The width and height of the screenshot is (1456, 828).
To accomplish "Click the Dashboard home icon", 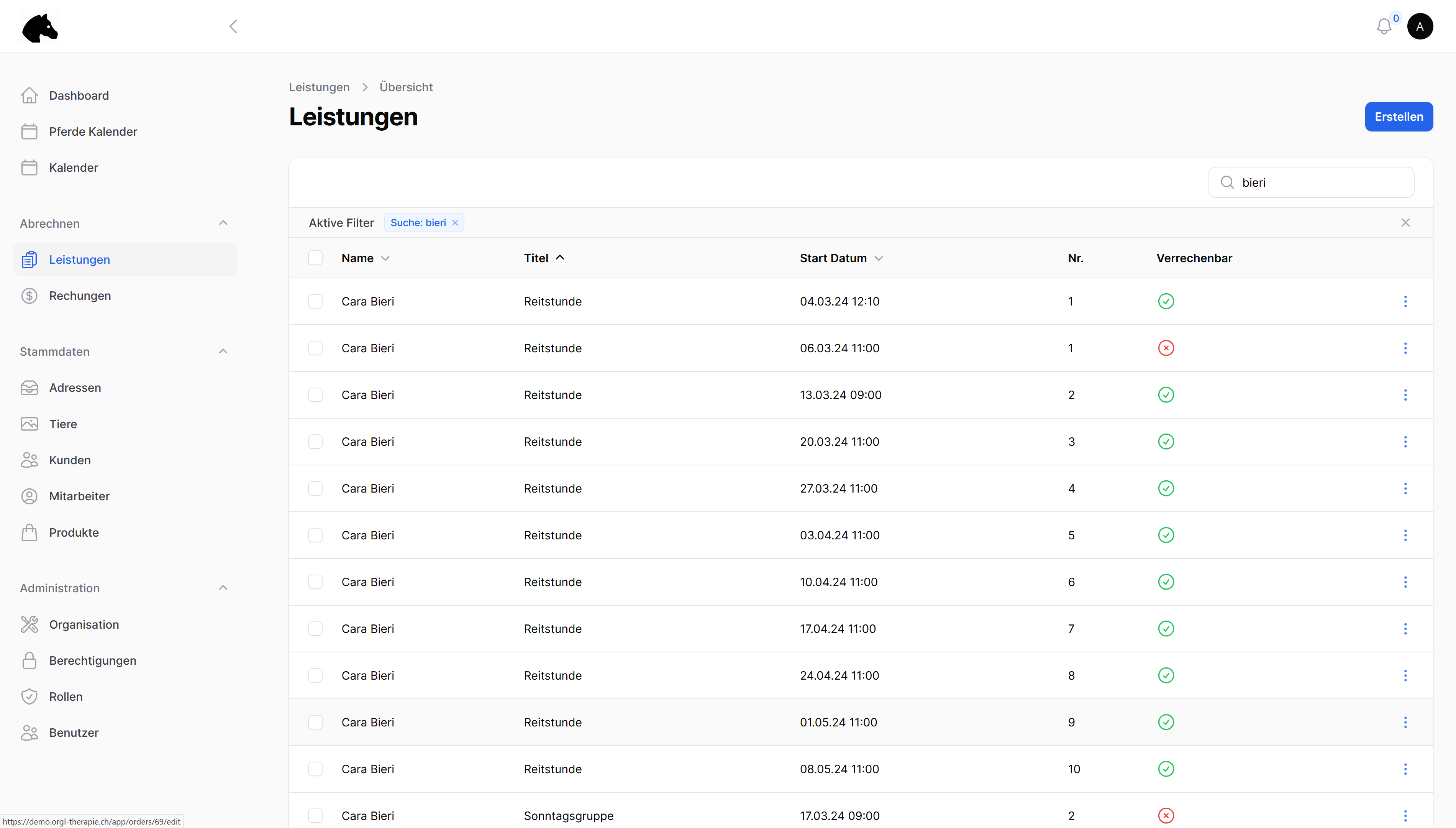I will (x=29, y=95).
